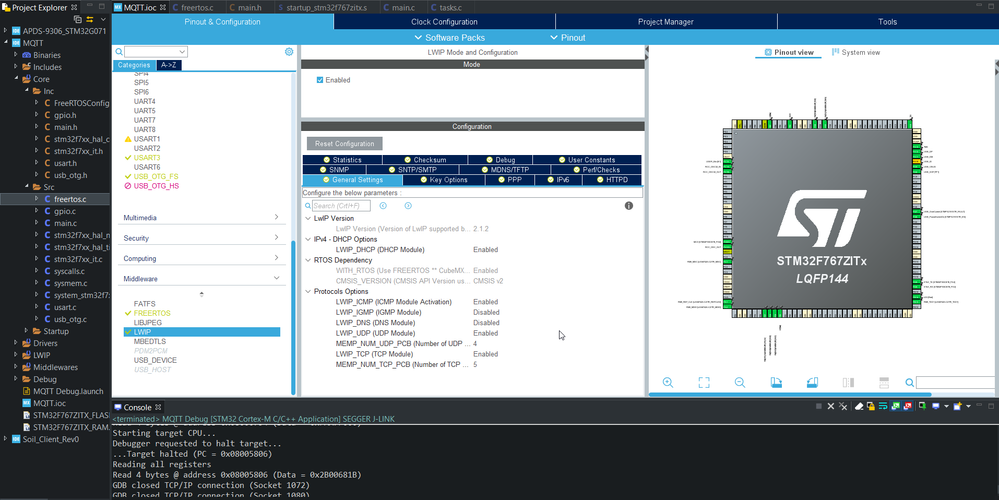Rotate the chip counter-clockwise
Image resolution: width=999 pixels, height=500 pixels.
coord(812,382)
